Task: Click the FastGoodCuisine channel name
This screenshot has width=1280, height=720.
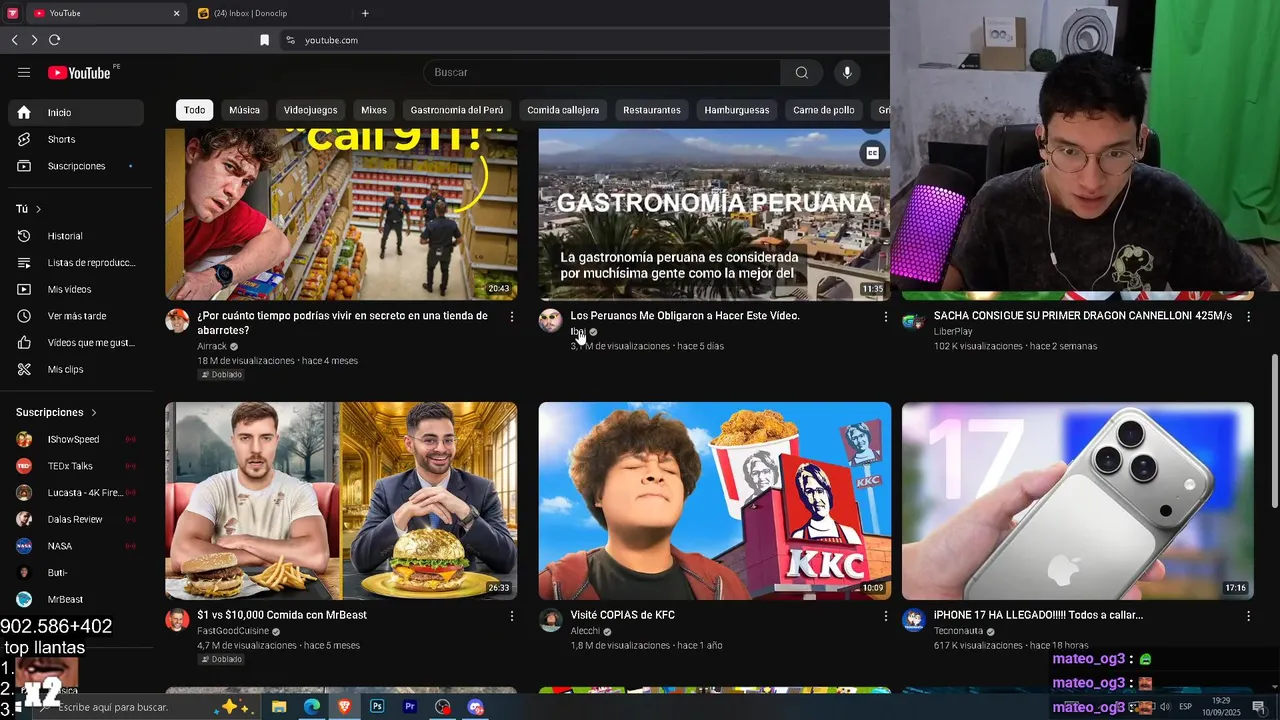Action: click(x=233, y=631)
